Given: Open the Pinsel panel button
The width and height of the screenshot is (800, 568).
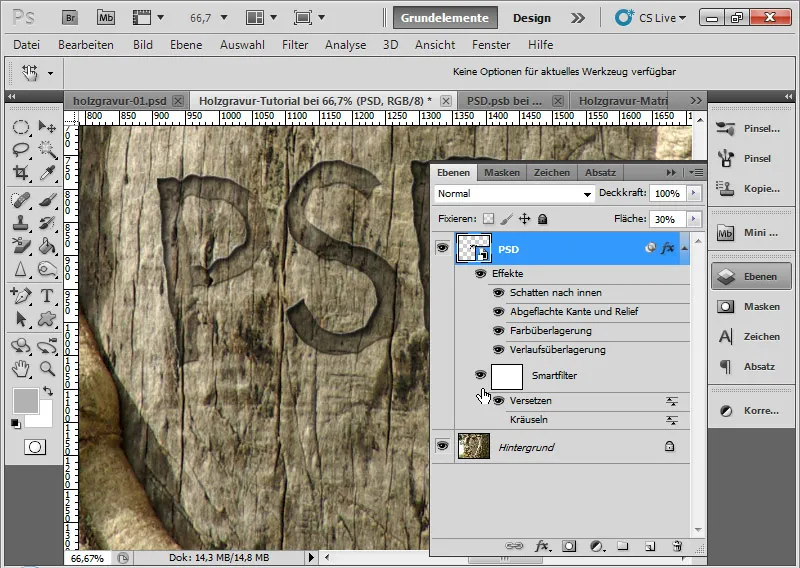Looking at the screenshot, I should point(750,158).
